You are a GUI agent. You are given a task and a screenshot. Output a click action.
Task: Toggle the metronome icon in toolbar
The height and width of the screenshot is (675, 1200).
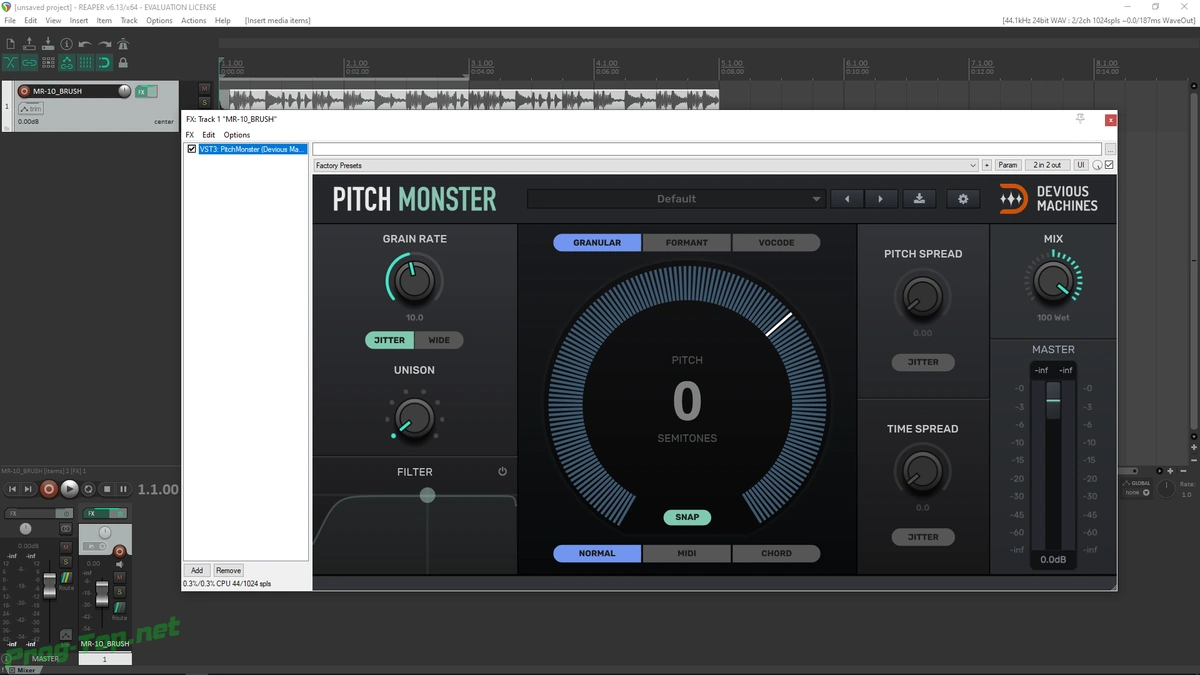pos(123,44)
